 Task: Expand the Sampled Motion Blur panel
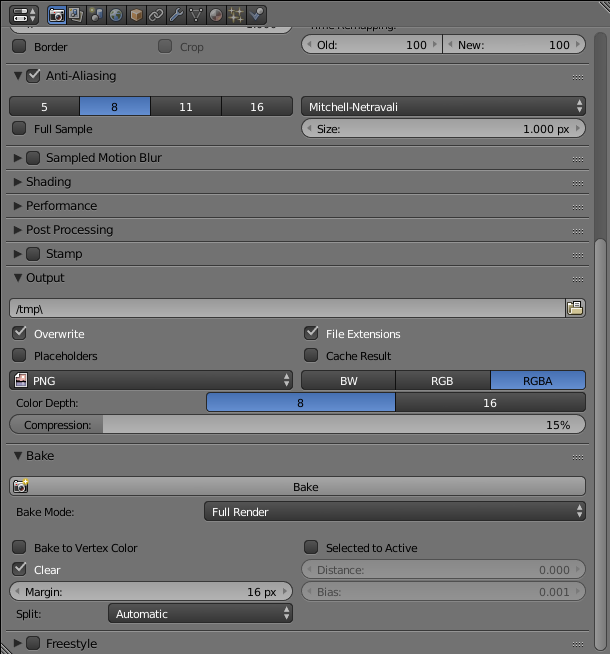[x=18, y=158]
